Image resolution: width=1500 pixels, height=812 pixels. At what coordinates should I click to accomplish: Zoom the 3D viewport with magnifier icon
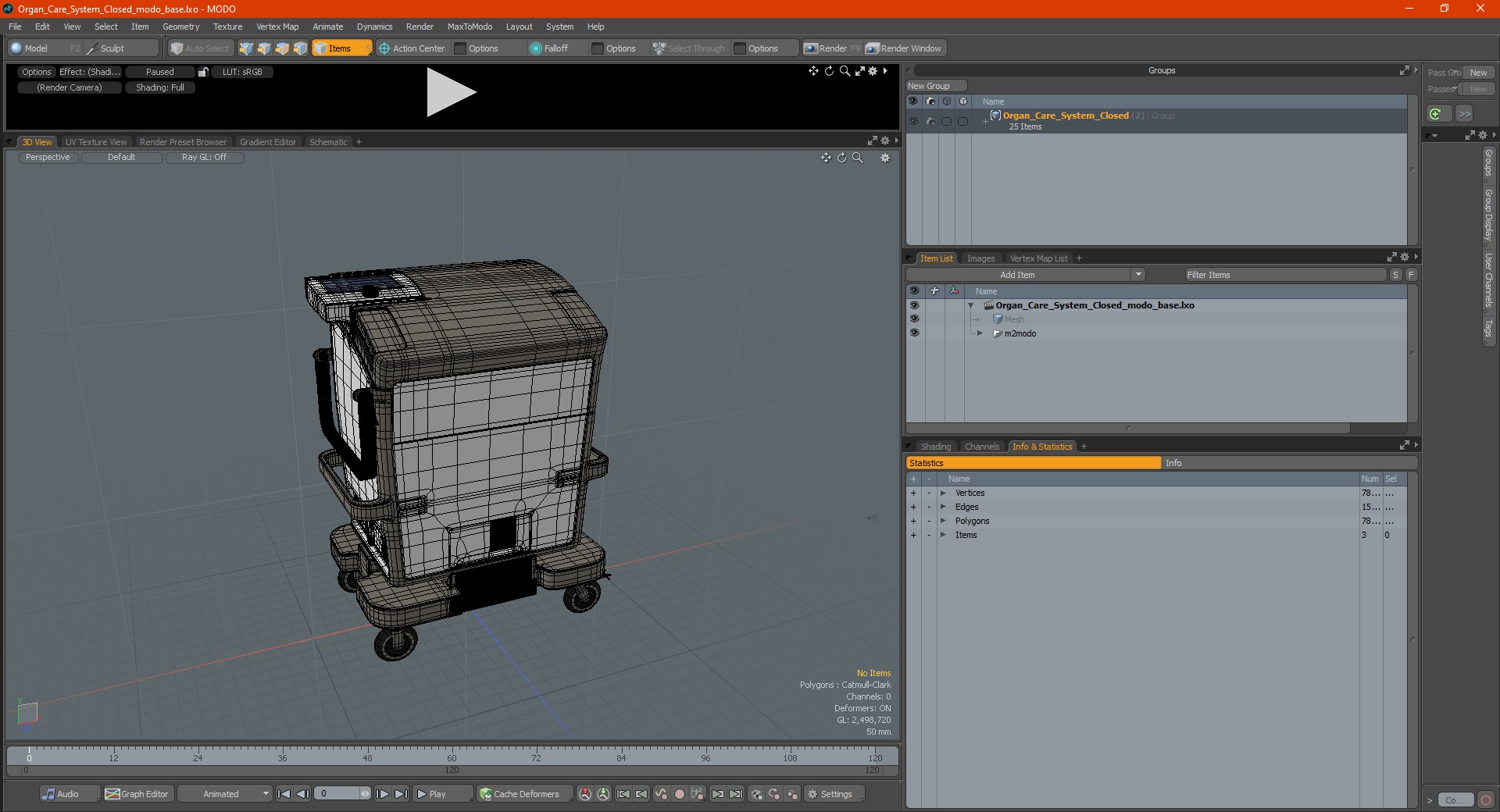[x=858, y=158]
